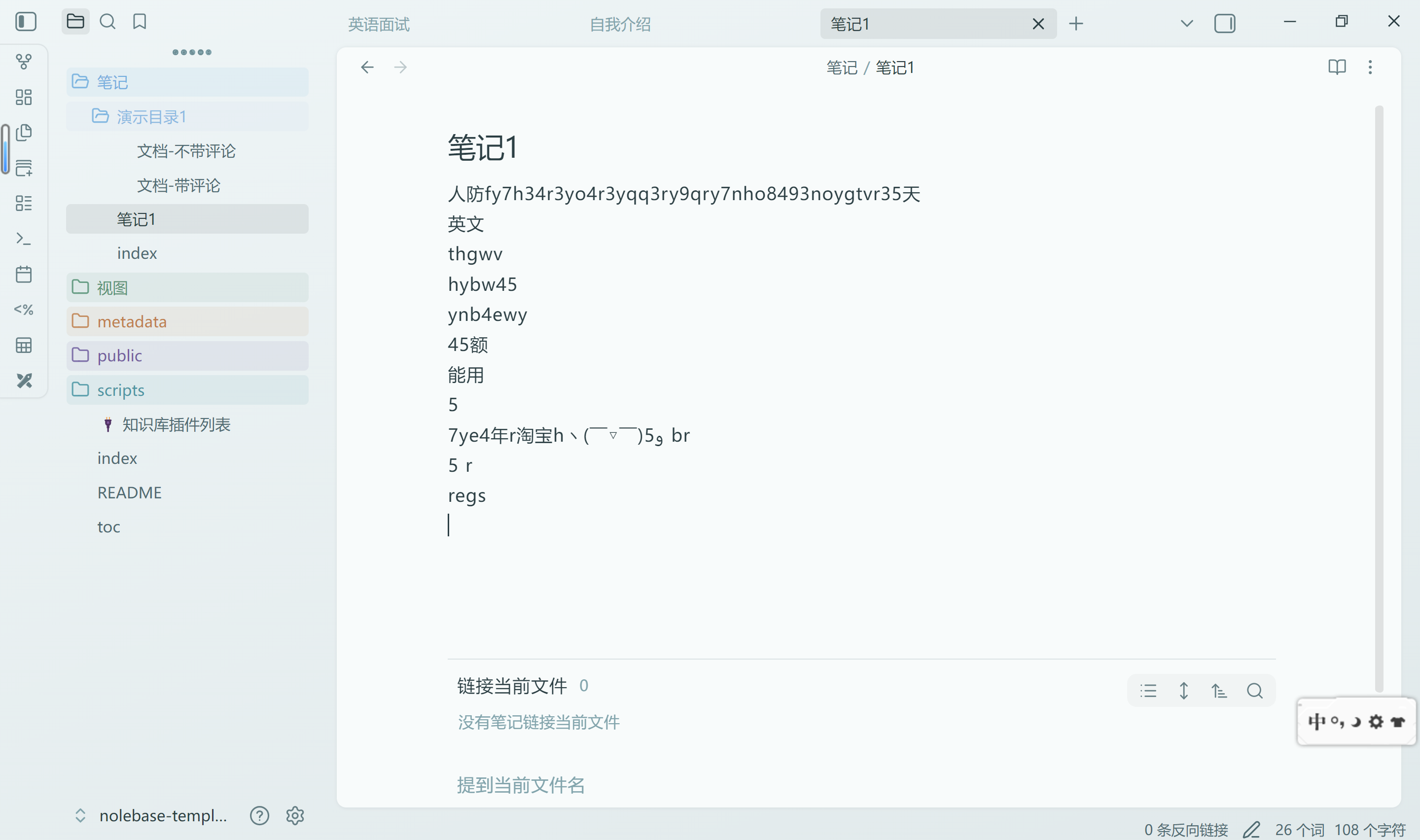Screen dimensions: 1420x840
Task: Open daily note calendar icon
Action: coord(24,275)
